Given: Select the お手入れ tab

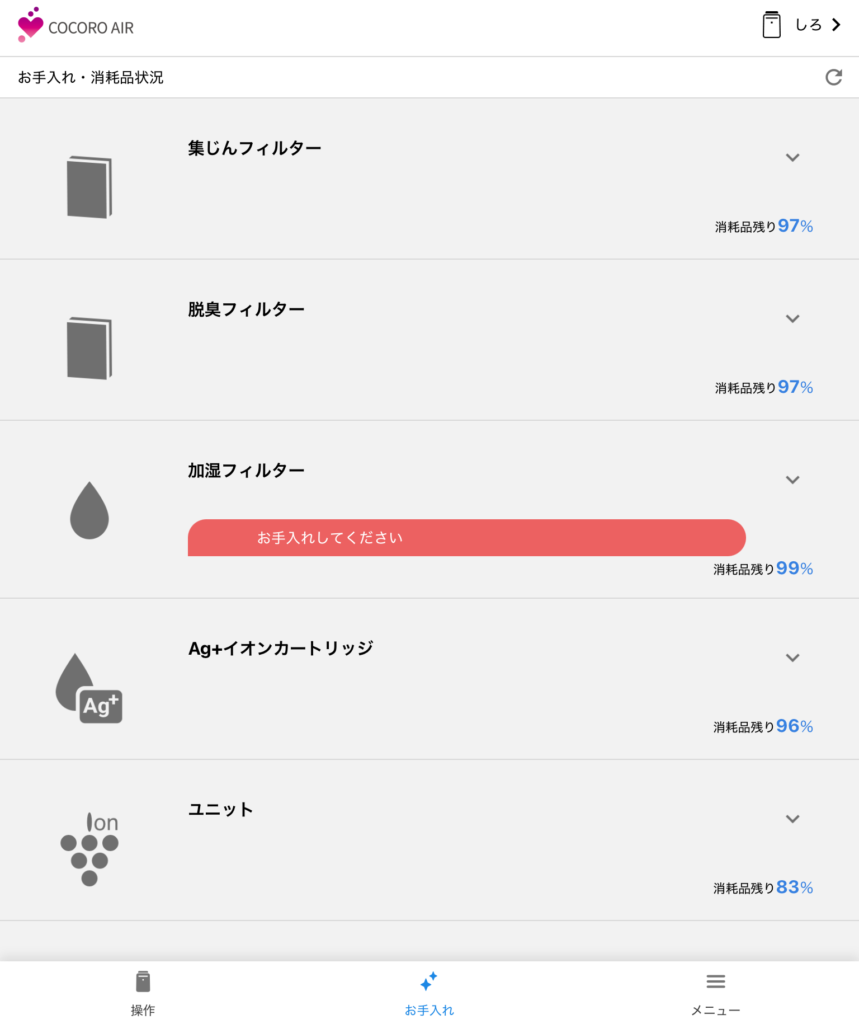Looking at the screenshot, I should (x=429, y=993).
